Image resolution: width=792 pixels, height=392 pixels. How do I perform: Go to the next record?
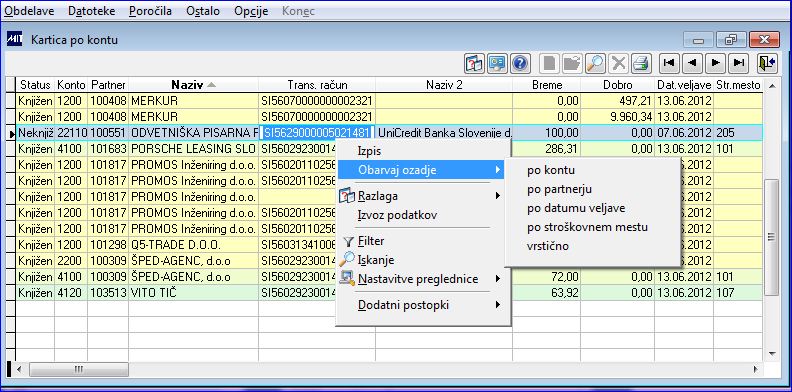click(715, 63)
